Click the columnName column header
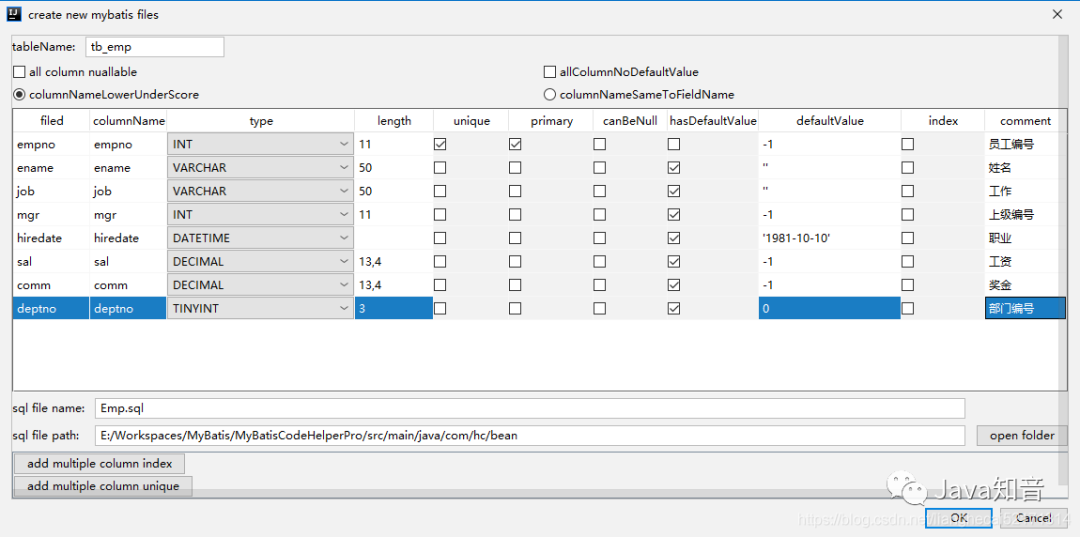The width and height of the screenshot is (1080, 537). click(x=129, y=120)
